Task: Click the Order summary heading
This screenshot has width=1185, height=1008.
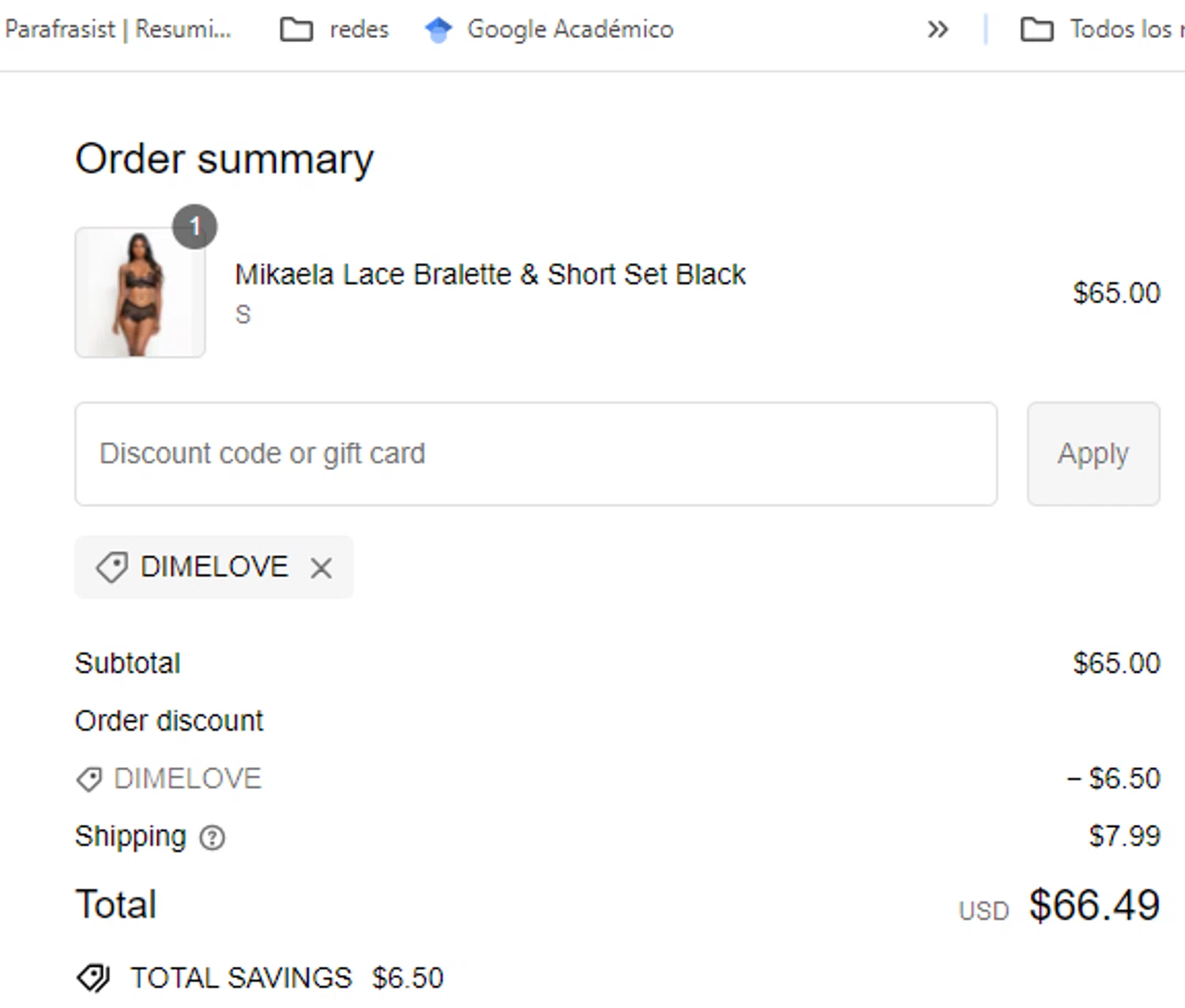Action: coord(224,159)
